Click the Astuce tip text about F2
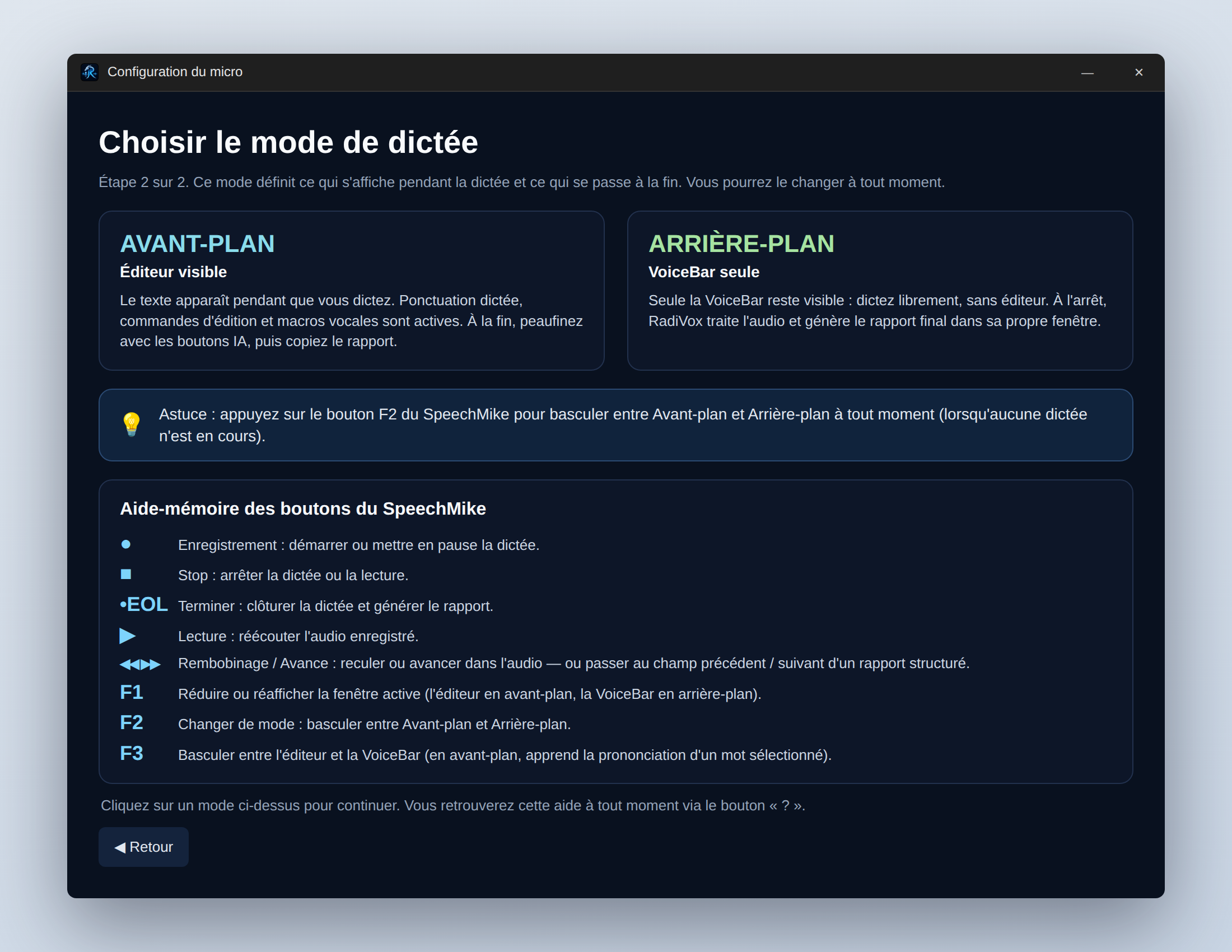1232x952 pixels. [623, 424]
